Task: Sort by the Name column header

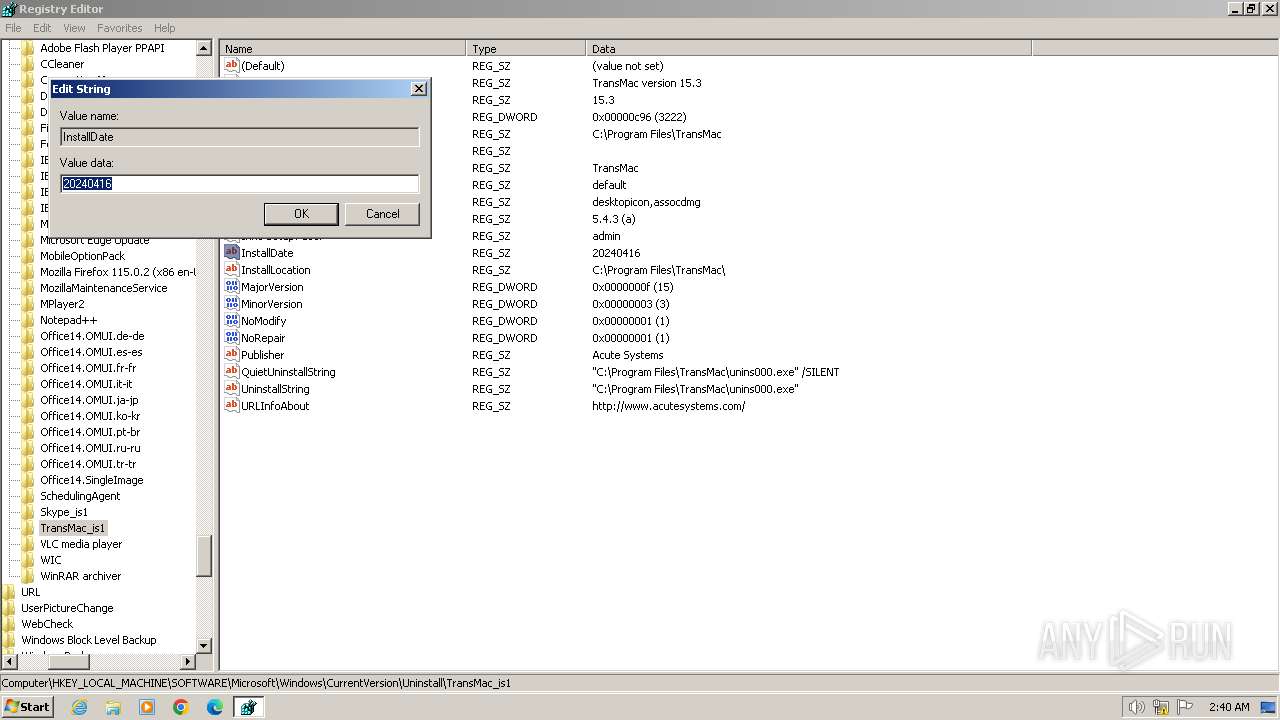Action: 343,48
